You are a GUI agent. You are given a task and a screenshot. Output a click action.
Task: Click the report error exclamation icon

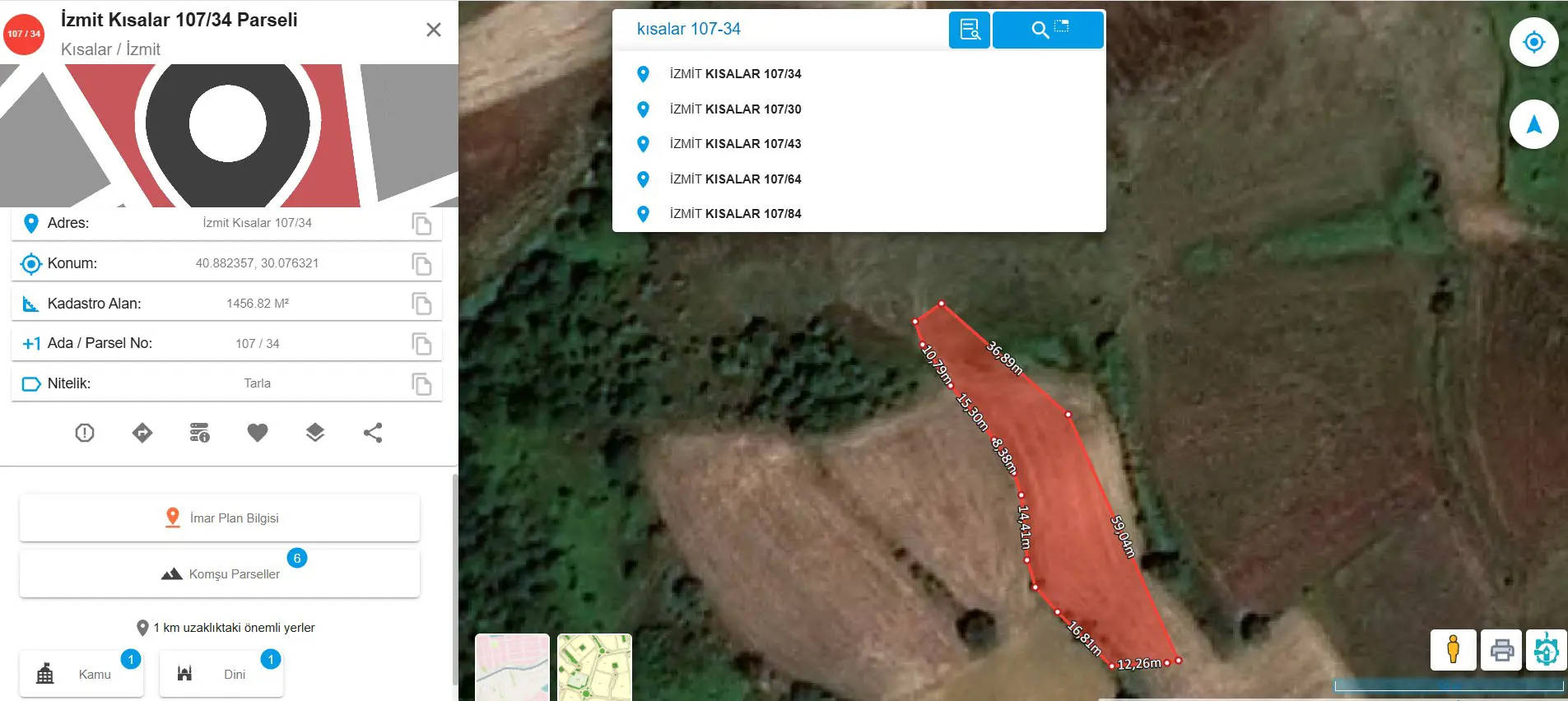click(85, 433)
